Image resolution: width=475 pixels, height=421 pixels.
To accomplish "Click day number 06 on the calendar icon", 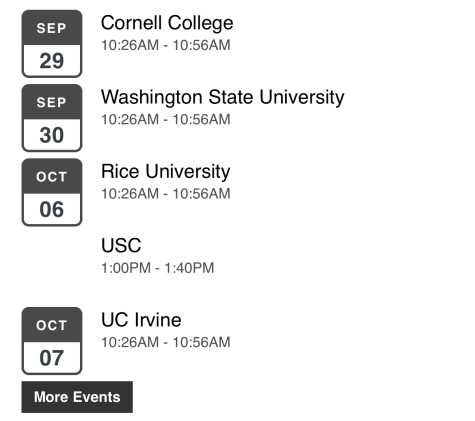I will (x=52, y=209).
